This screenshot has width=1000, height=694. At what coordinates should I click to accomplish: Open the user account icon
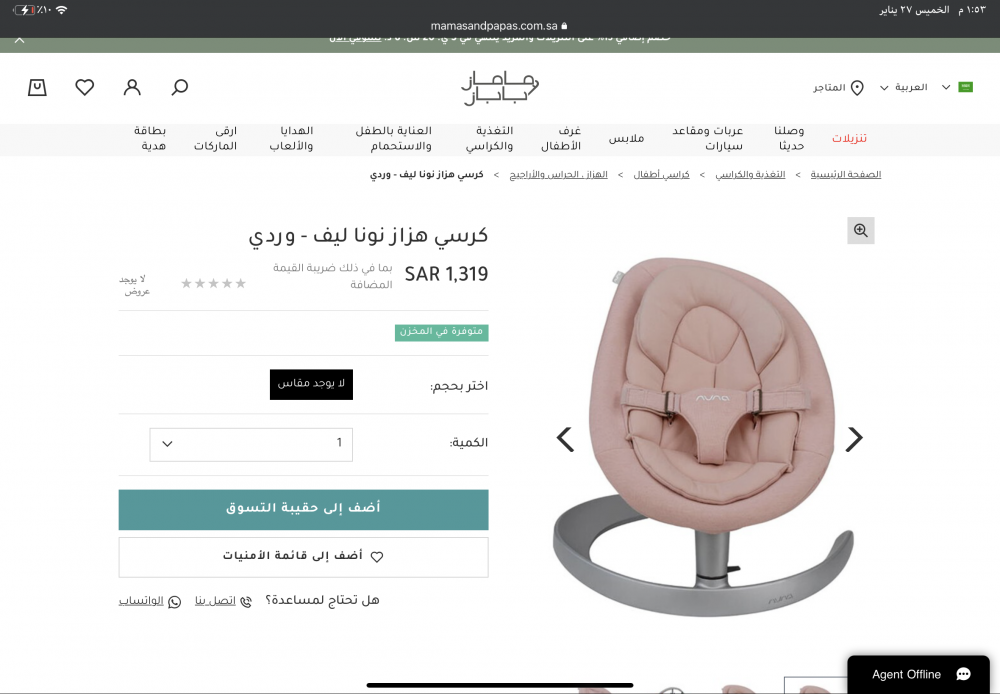[132, 87]
